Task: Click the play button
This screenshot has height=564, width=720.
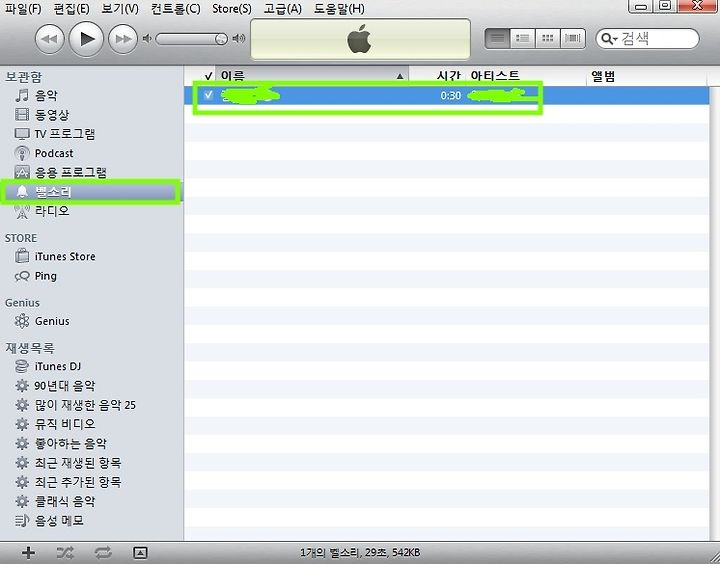Action: pos(86,39)
